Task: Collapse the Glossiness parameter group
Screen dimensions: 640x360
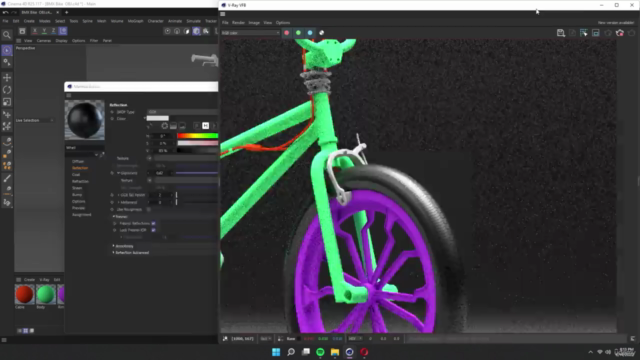Action: point(118,173)
